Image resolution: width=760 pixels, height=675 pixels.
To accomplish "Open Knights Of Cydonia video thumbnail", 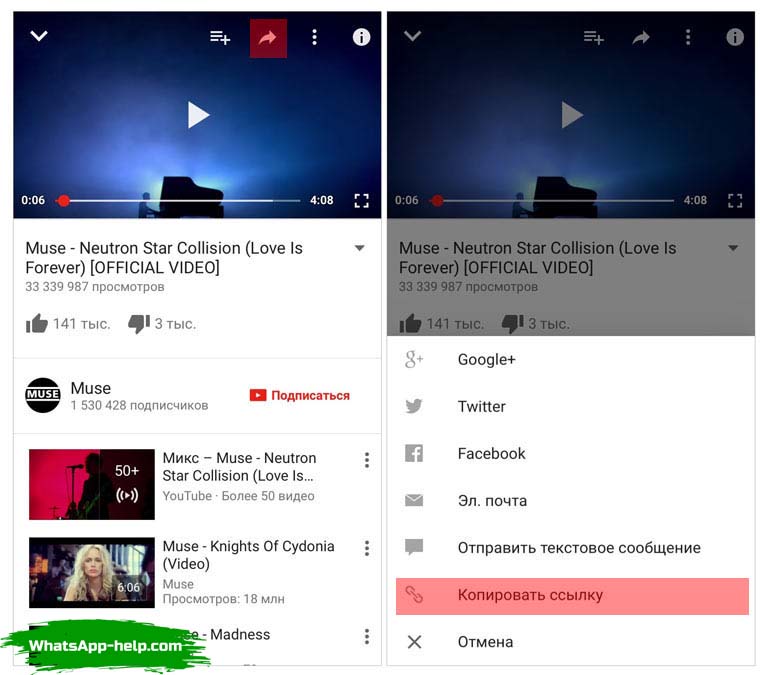I will click(x=92, y=572).
